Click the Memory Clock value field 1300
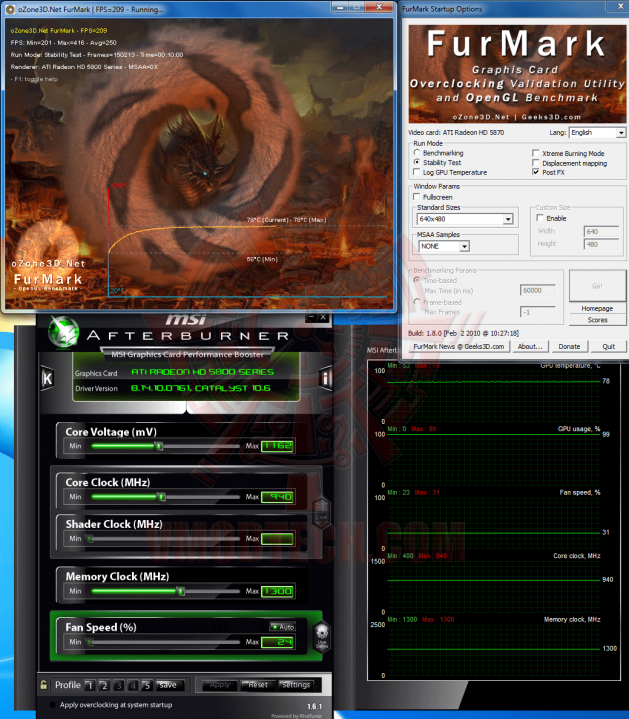 [x=277, y=591]
